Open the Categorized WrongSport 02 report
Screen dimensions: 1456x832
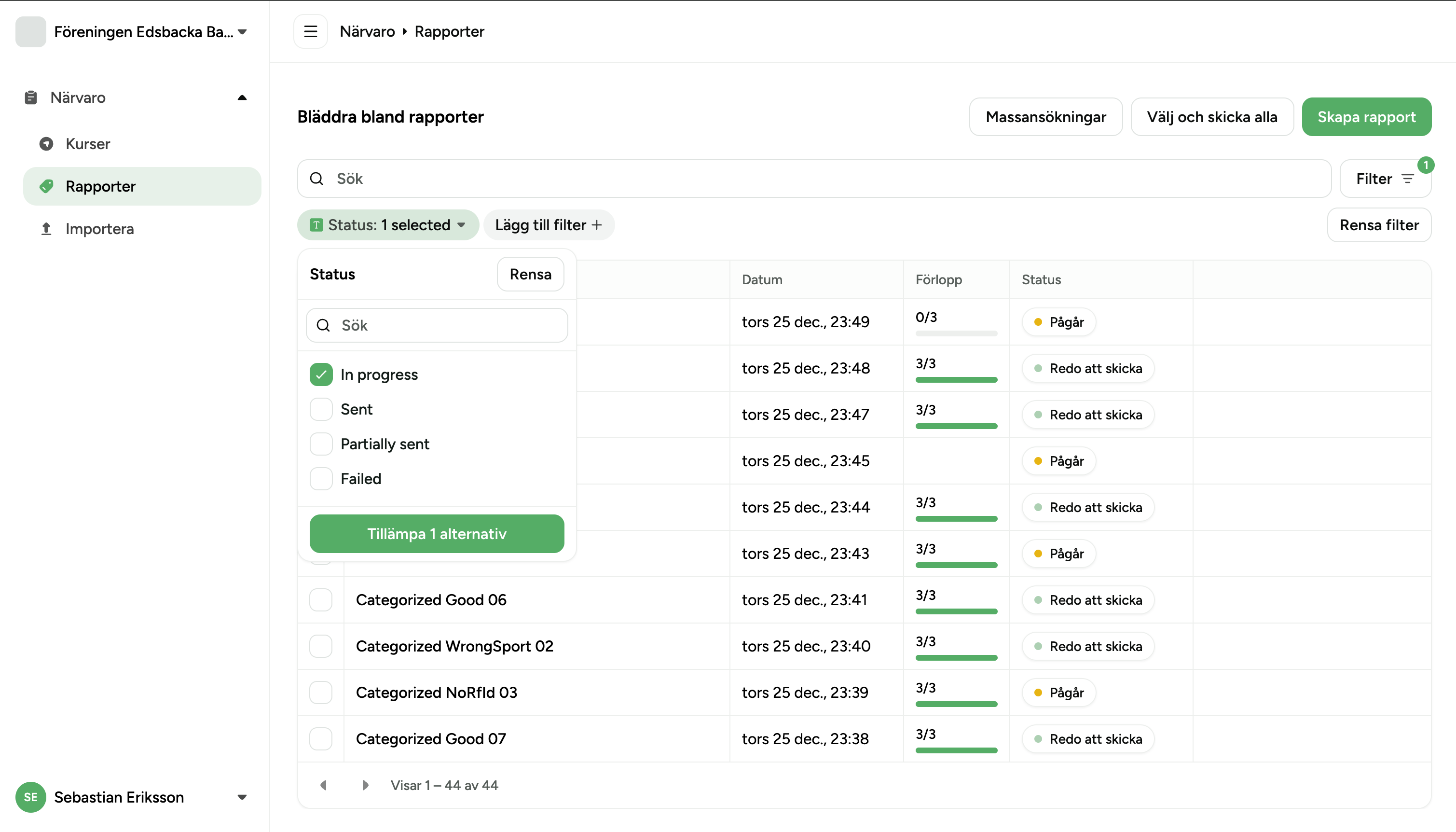point(454,646)
